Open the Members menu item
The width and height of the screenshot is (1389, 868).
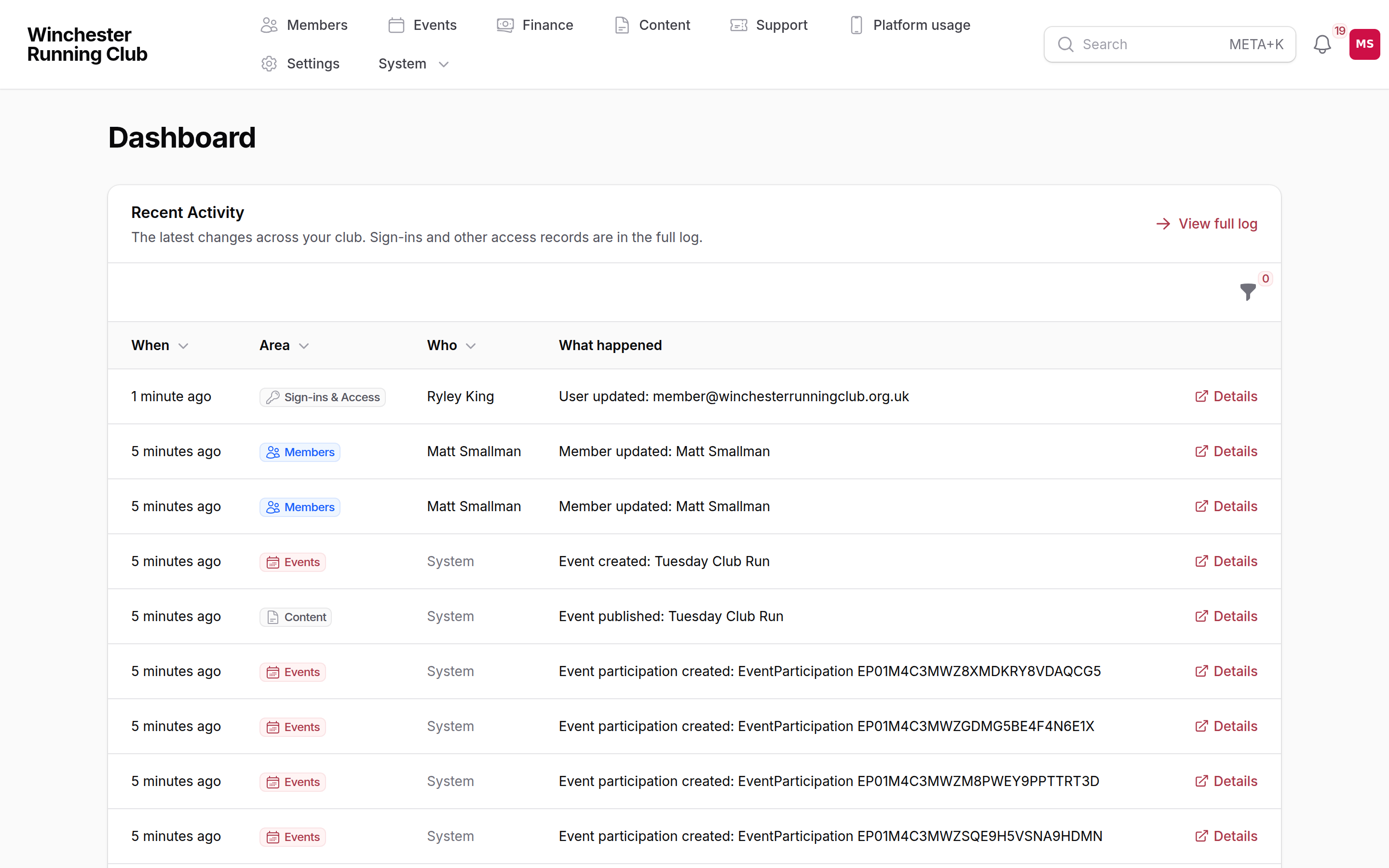click(x=304, y=25)
